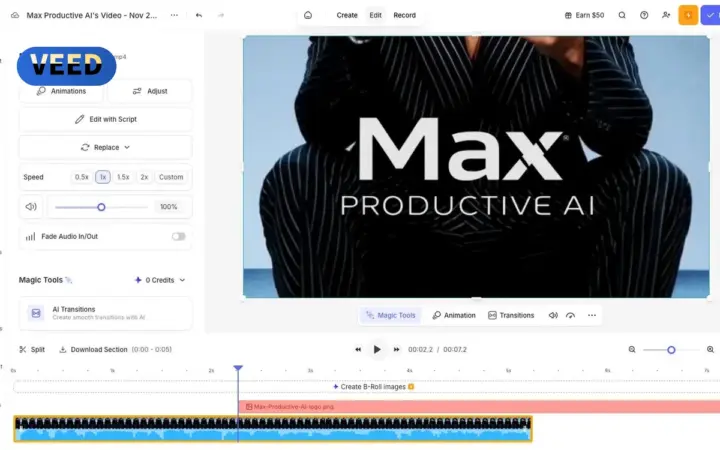Set speed to 1x
The height and width of the screenshot is (450, 720).
click(103, 177)
